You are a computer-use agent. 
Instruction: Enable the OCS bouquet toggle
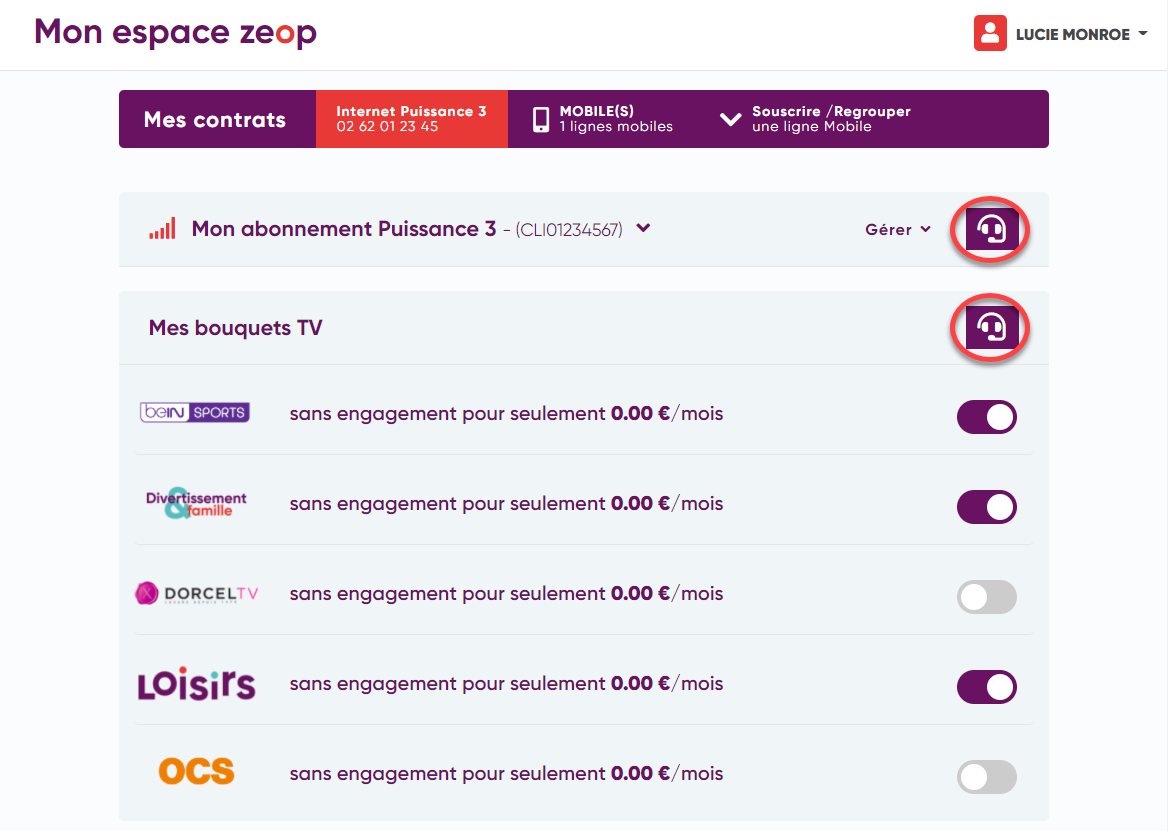coord(987,777)
